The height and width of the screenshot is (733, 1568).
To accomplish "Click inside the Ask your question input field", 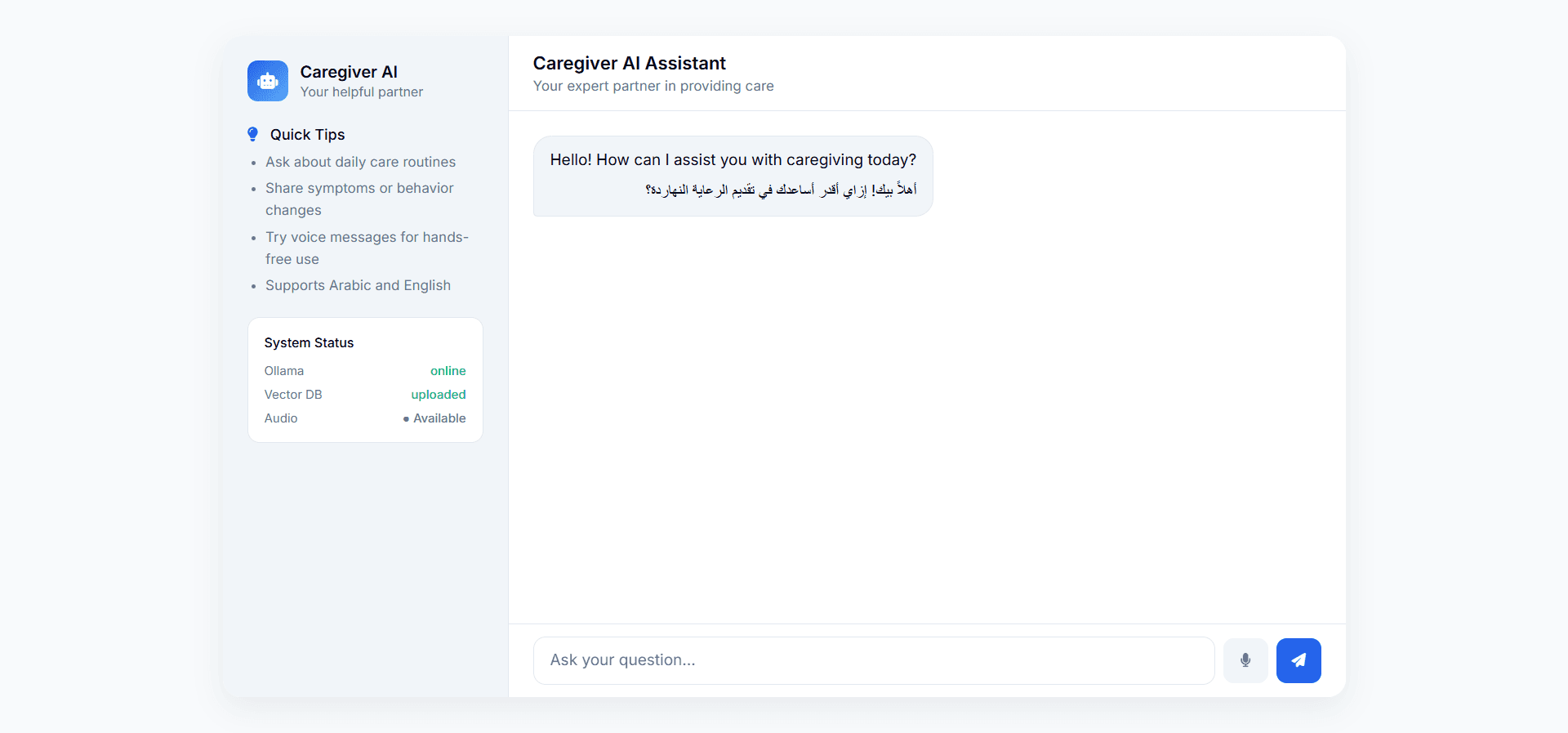I will (872, 659).
